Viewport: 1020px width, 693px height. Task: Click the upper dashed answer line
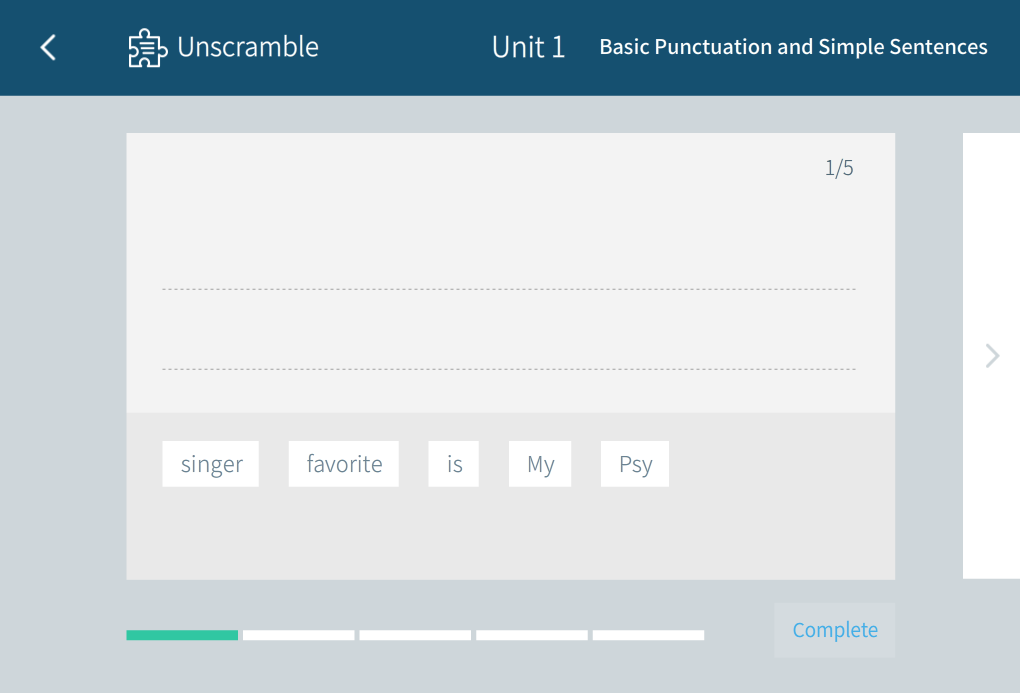click(508, 289)
